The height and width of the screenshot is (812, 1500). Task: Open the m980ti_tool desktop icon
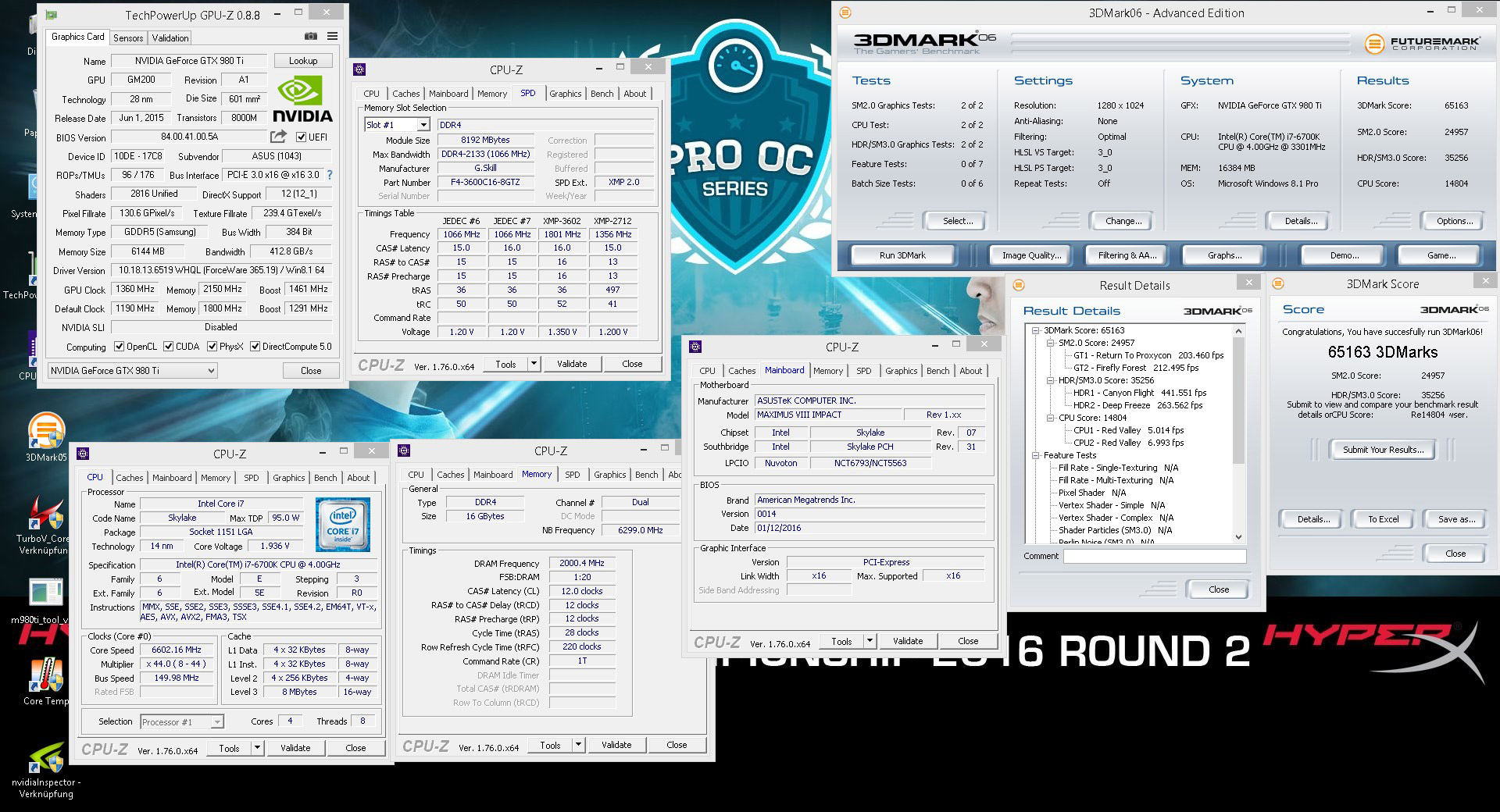(45, 601)
